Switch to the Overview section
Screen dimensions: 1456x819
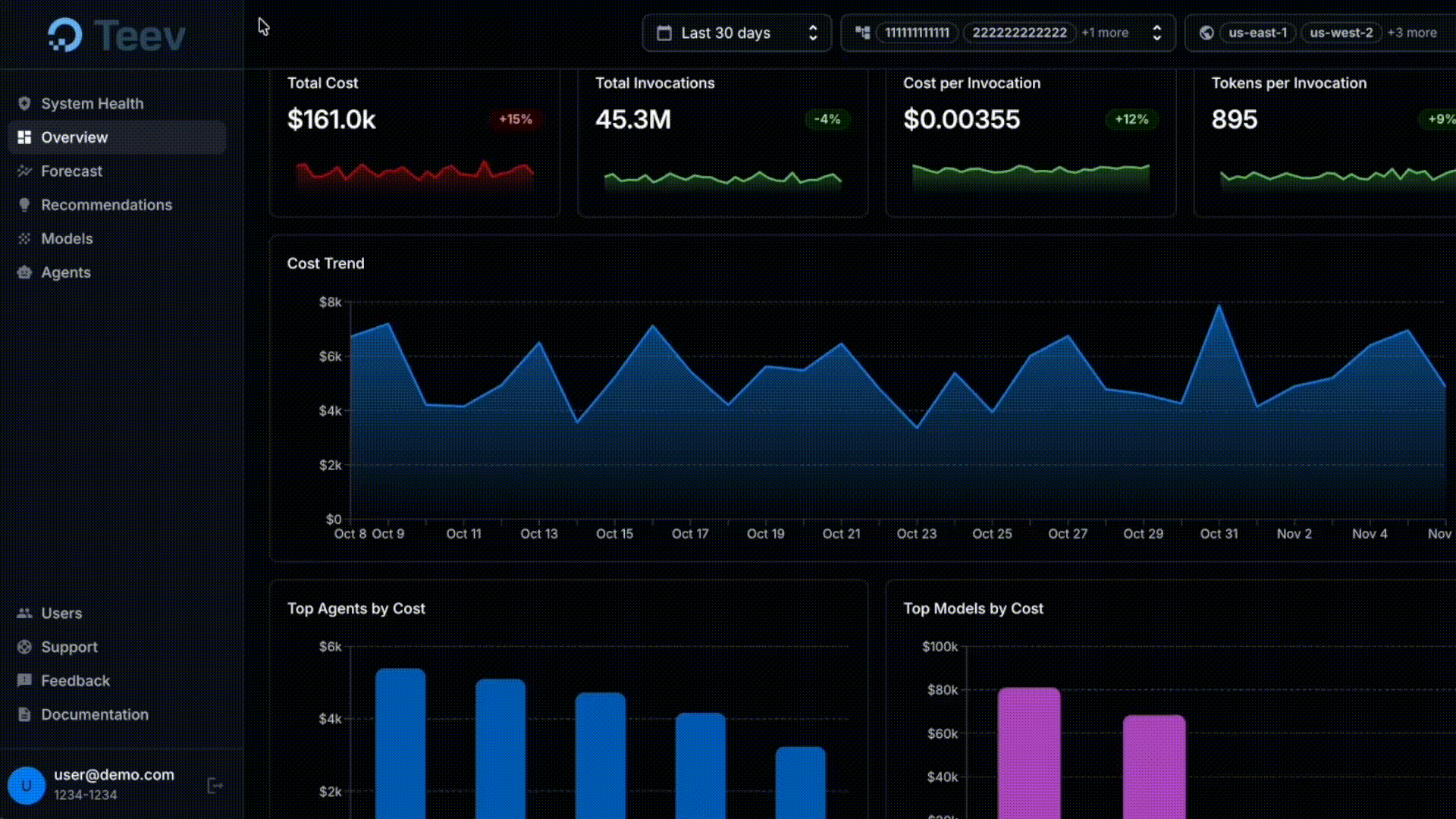pos(74,137)
